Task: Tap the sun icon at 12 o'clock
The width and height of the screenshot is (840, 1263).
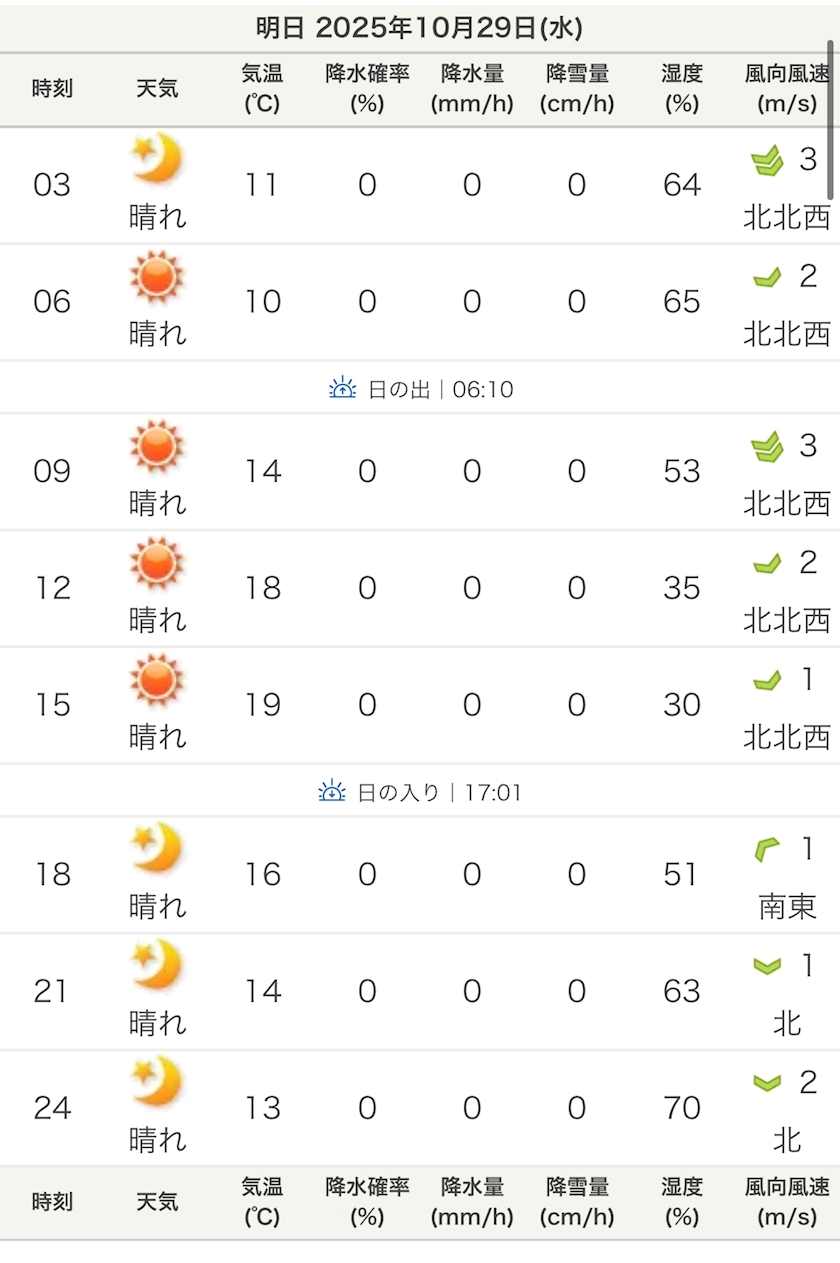Action: pos(157,563)
